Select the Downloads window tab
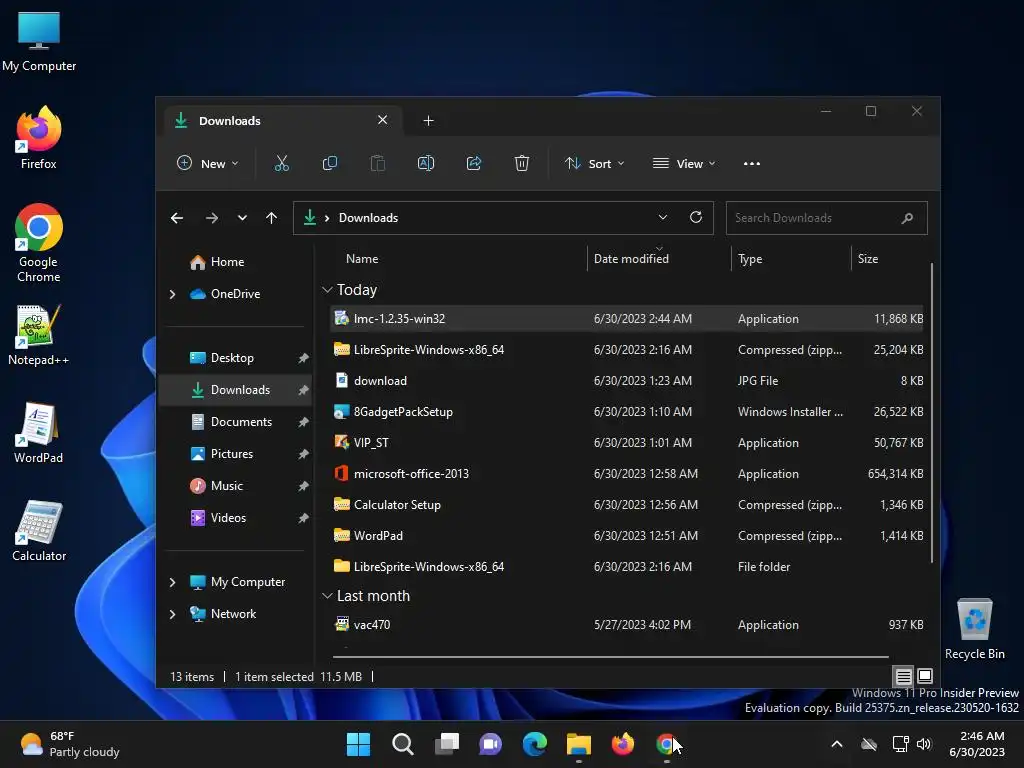 click(281, 120)
